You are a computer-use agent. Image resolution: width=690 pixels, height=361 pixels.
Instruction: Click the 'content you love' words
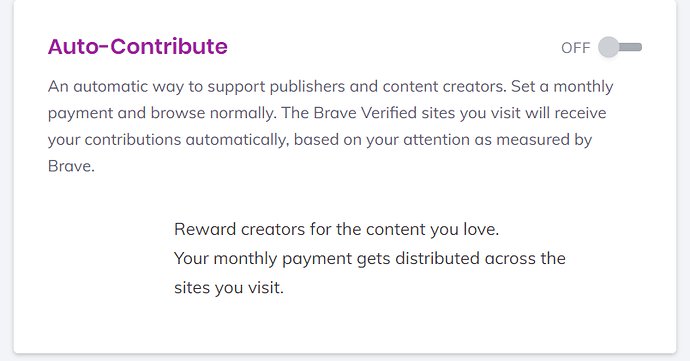[x=432, y=229]
